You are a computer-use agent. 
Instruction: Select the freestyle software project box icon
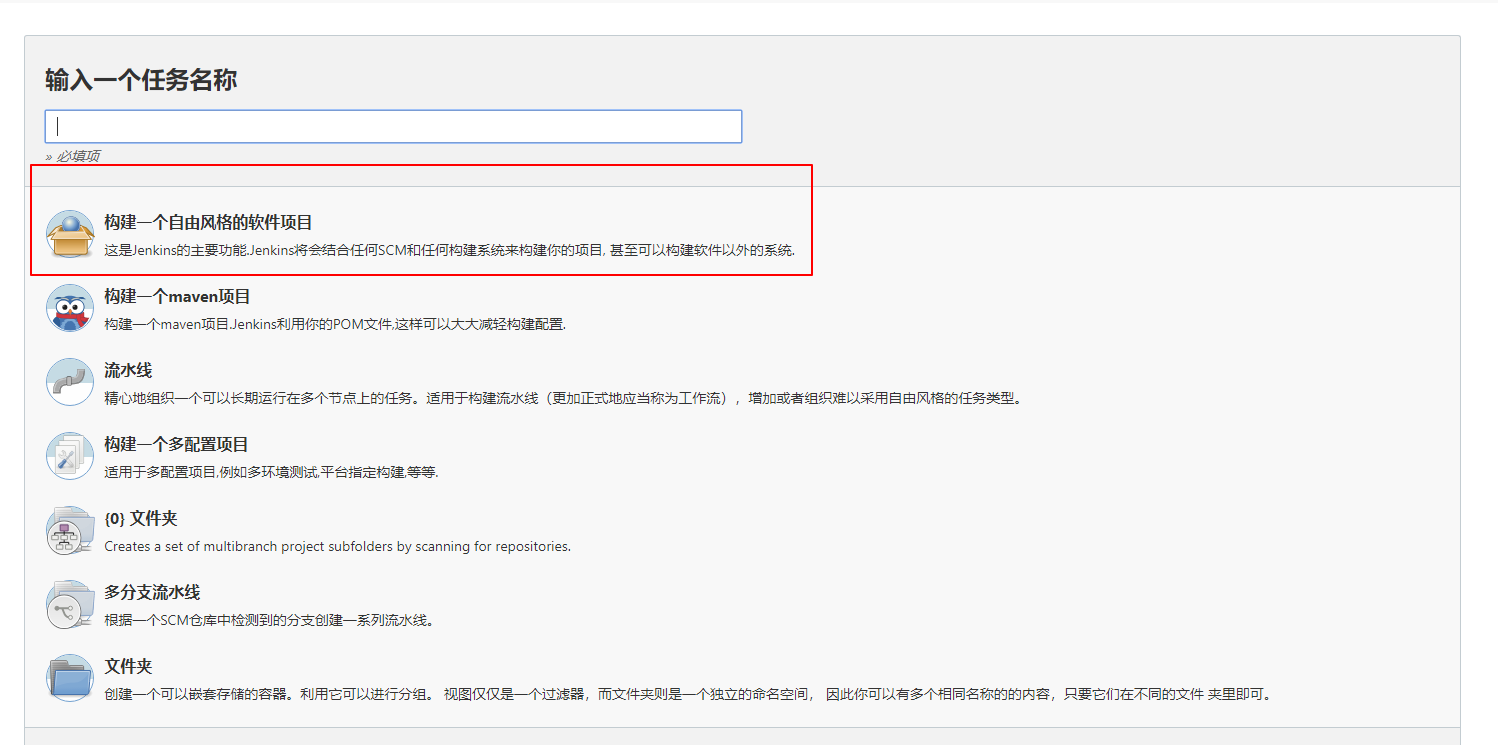point(70,234)
